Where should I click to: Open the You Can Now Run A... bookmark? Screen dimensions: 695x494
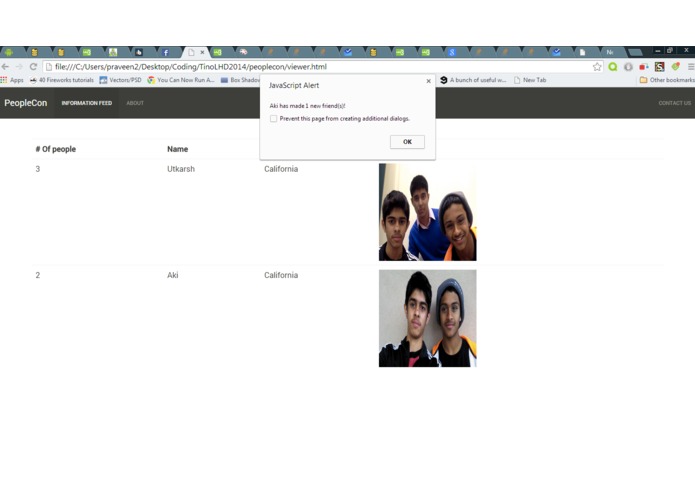pyautogui.click(x=181, y=80)
